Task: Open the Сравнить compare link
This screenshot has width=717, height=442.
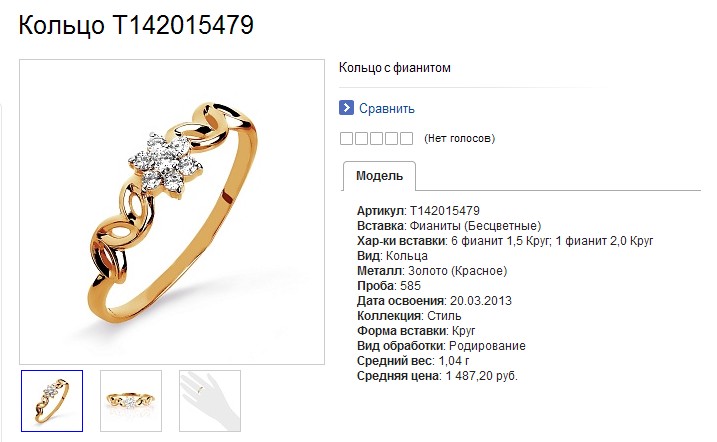Action: pyautogui.click(x=386, y=108)
